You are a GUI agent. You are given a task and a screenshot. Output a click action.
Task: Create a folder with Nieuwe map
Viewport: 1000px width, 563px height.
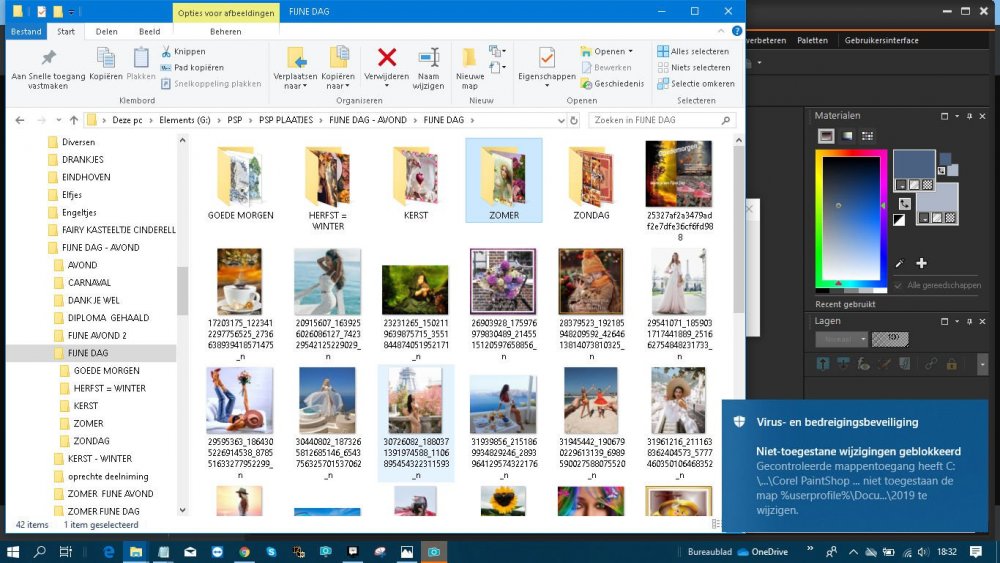coord(469,59)
